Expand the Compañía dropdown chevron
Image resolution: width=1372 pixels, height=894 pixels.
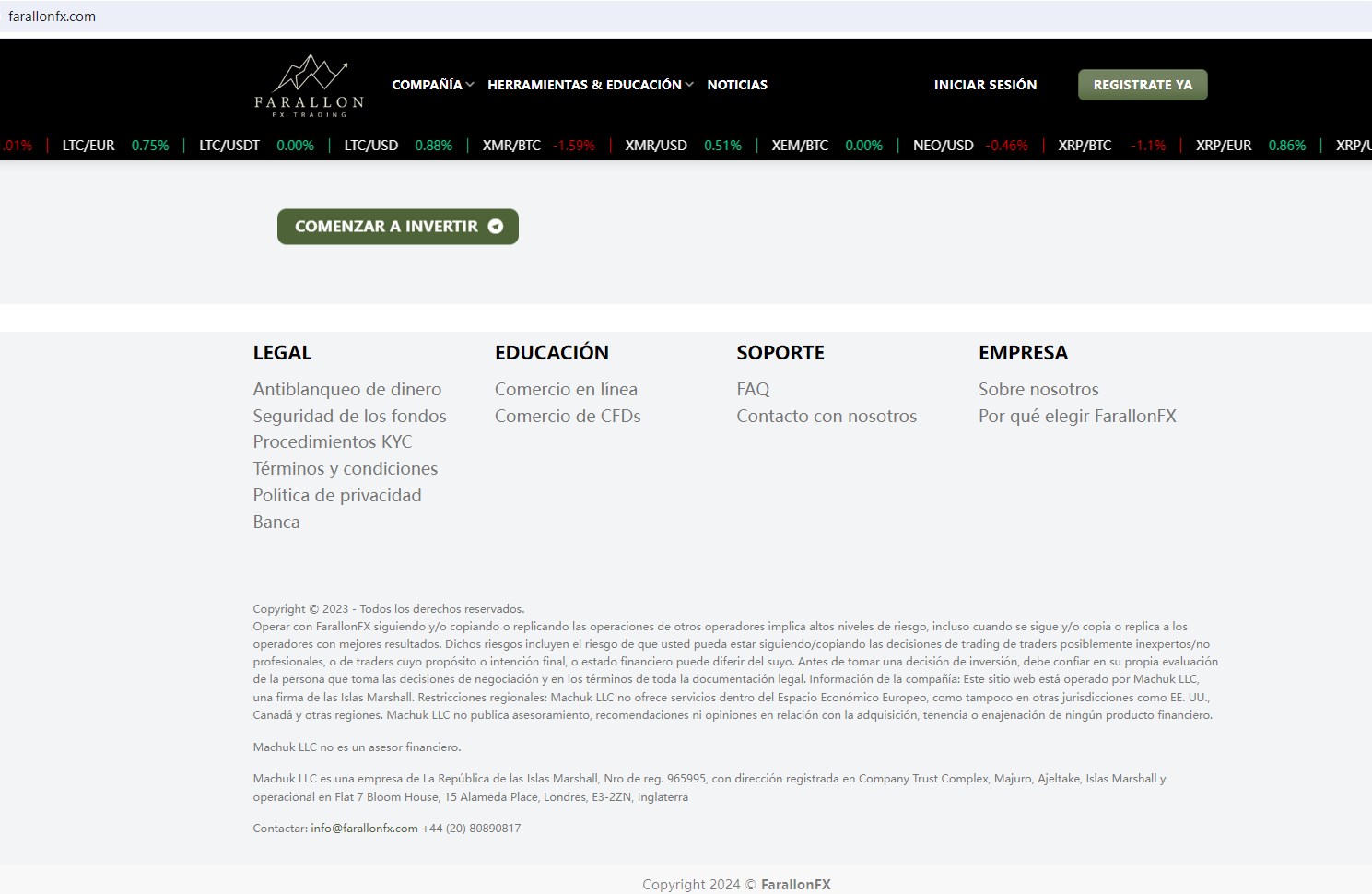coord(470,85)
